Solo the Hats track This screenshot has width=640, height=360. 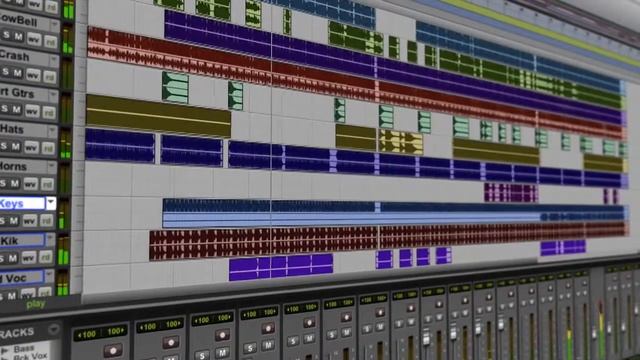(x=4, y=145)
